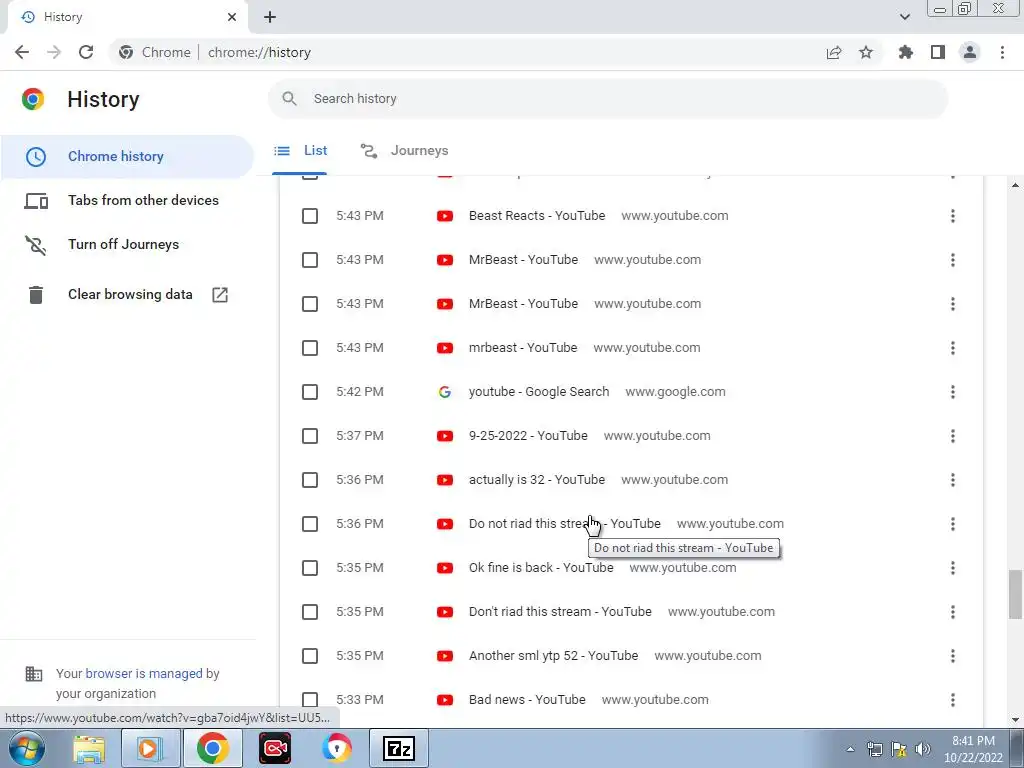This screenshot has width=1024, height=768.
Task: Open actions menu for youtube Google Search
Action: [953, 392]
